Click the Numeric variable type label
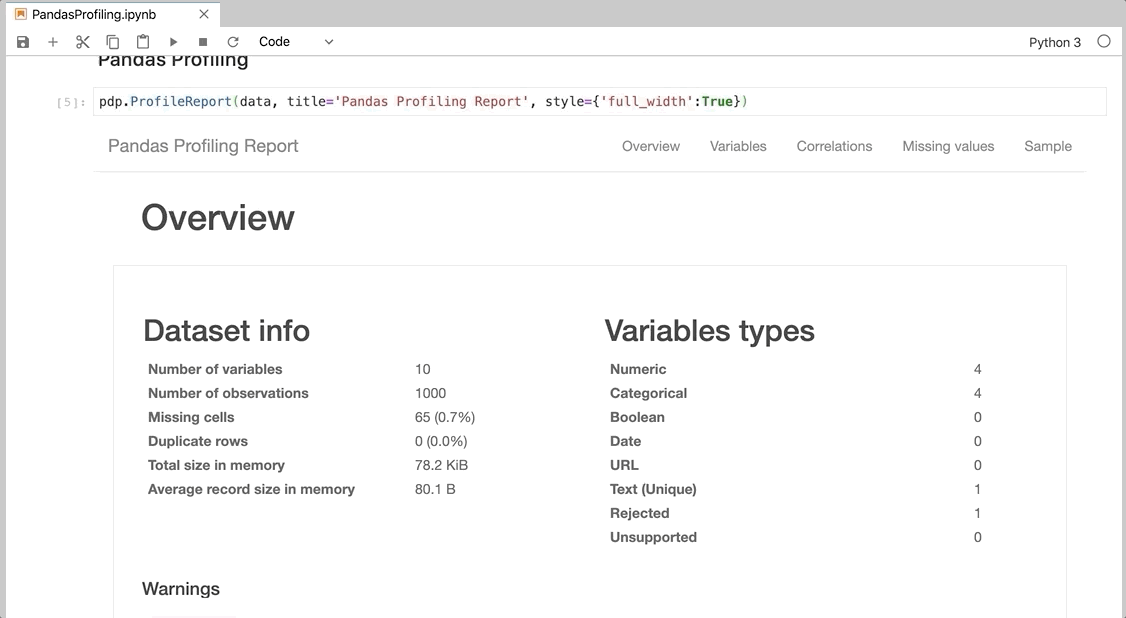Image resolution: width=1126 pixels, height=618 pixels. point(638,369)
